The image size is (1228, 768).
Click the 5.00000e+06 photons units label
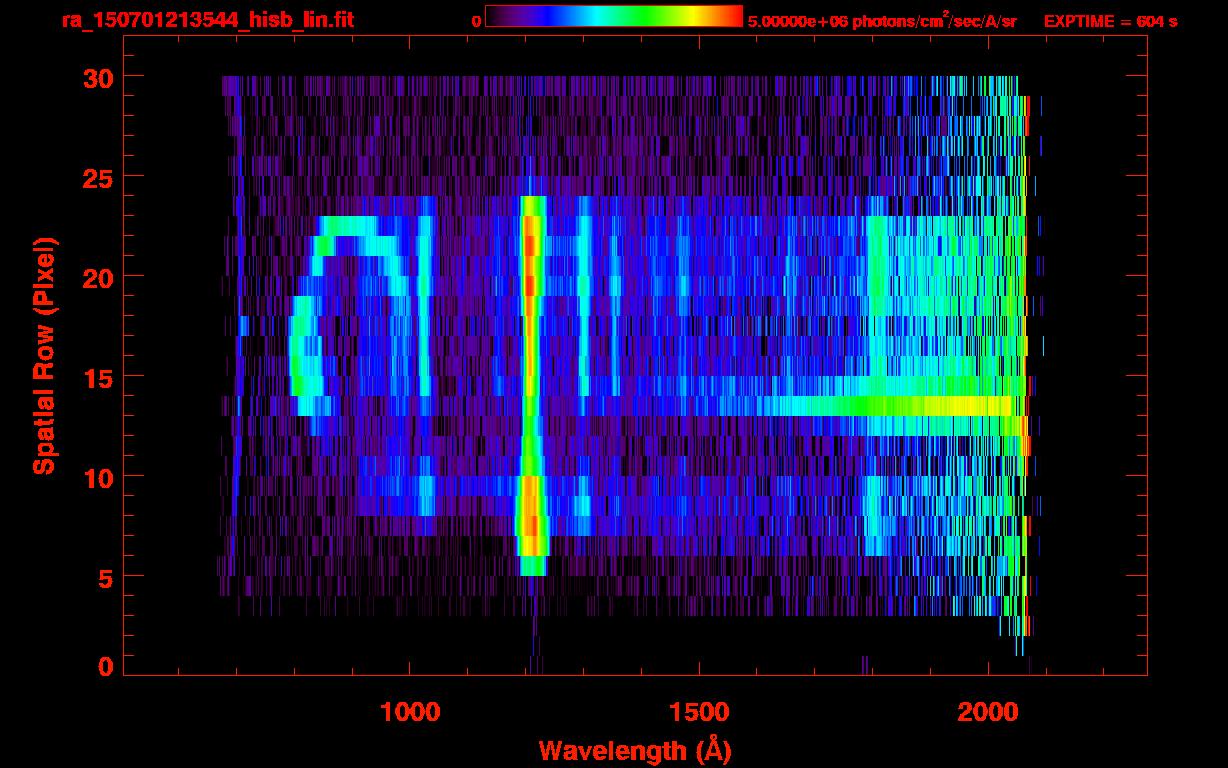pos(882,20)
